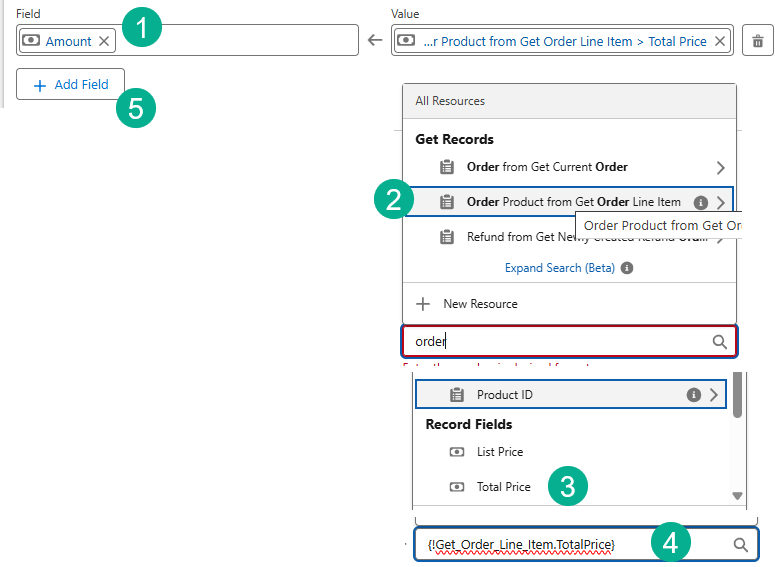Expand Order from Get Current Order

[x=720, y=167]
